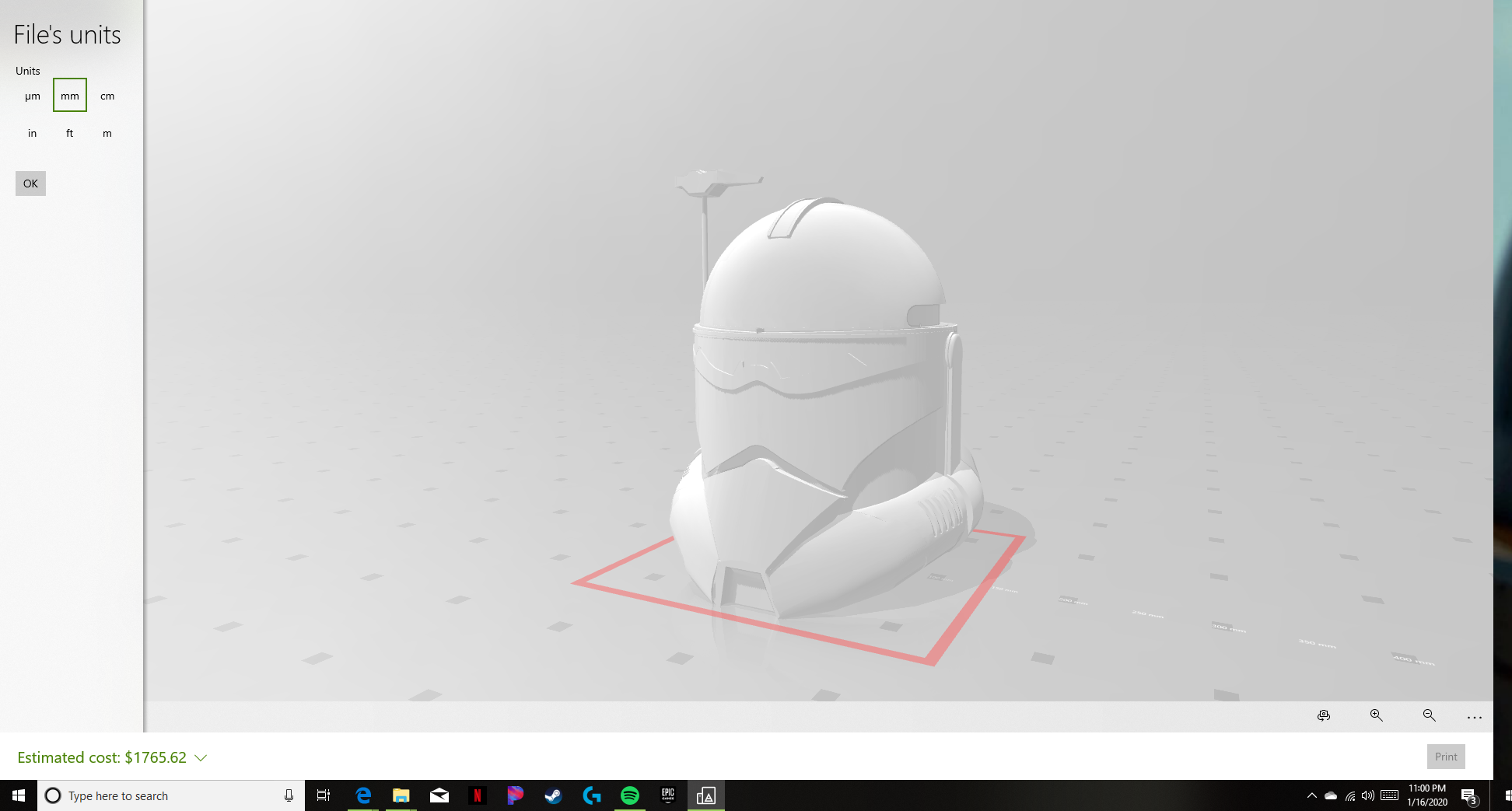Viewport: 1512px width, 811px height.
Task: Launch Spotify from the taskbar
Action: [x=630, y=795]
